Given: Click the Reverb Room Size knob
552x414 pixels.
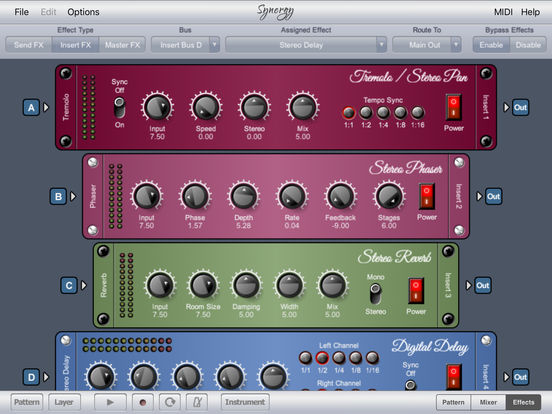Looking at the screenshot, I should (x=203, y=286).
